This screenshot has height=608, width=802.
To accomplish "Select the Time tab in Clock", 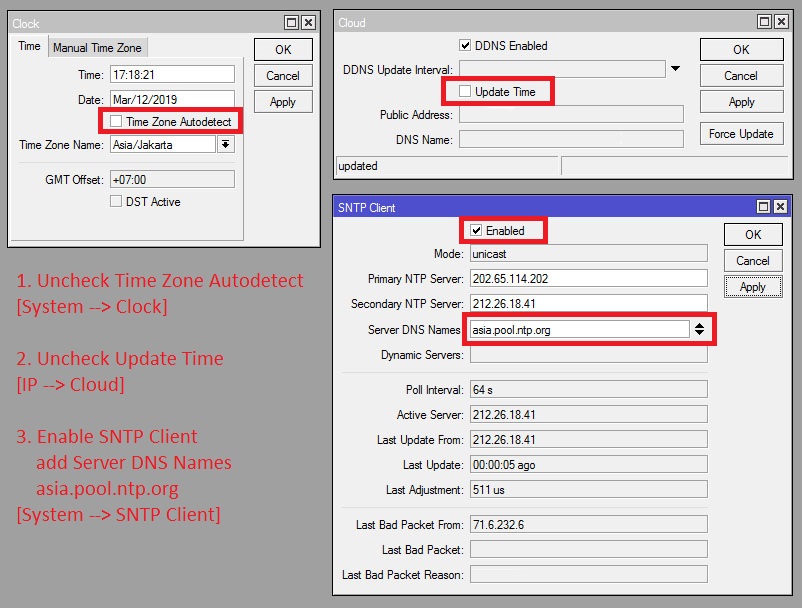I will point(30,47).
